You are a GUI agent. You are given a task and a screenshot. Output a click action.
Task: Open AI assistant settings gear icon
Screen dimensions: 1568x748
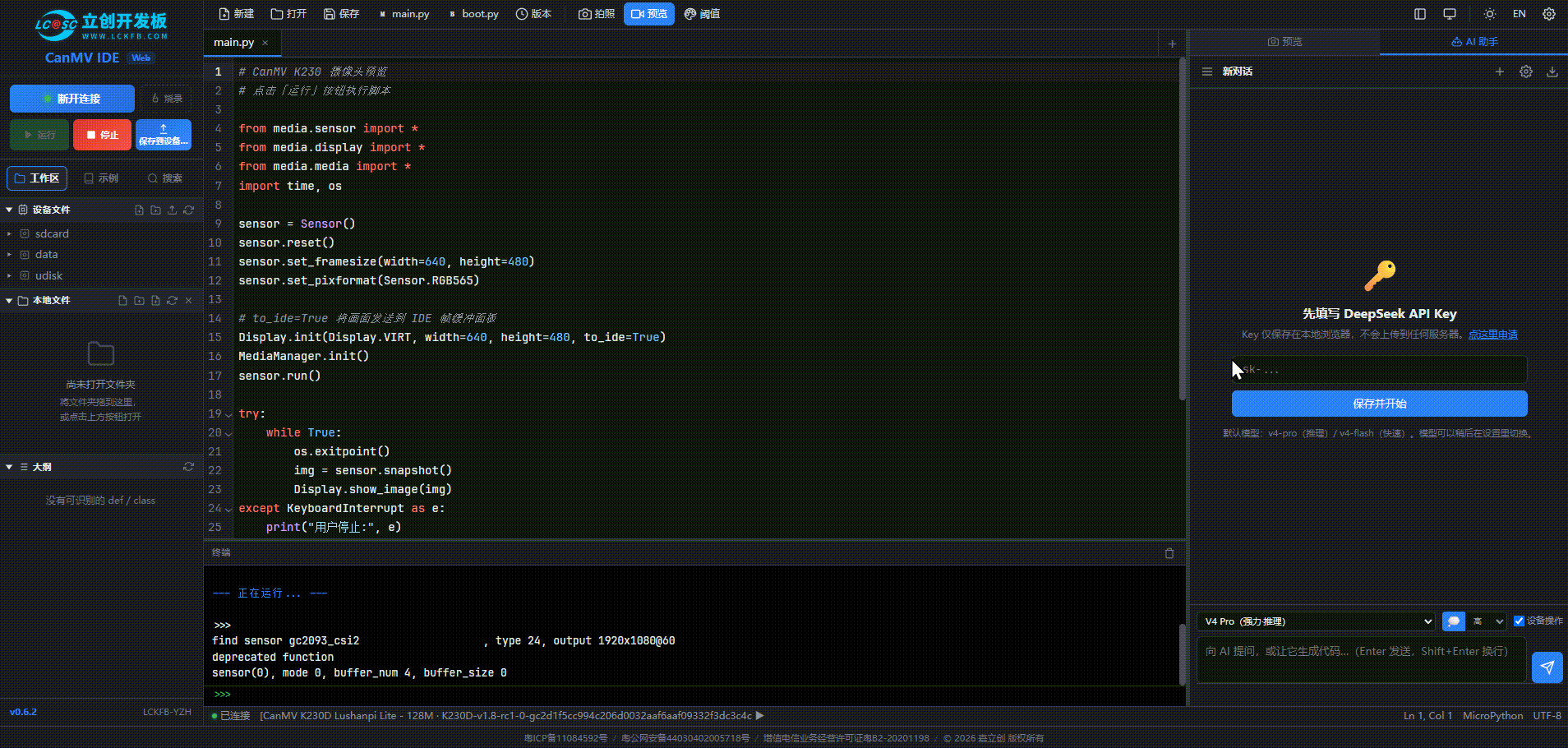point(1526,72)
